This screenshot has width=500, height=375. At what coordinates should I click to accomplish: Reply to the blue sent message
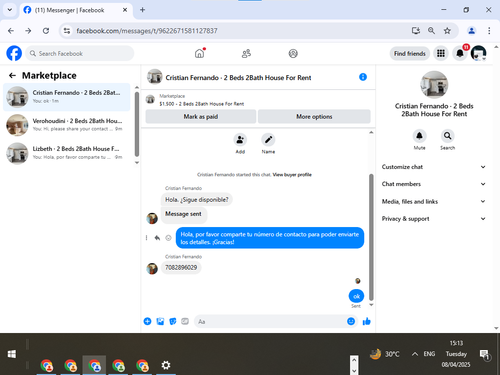157,238
